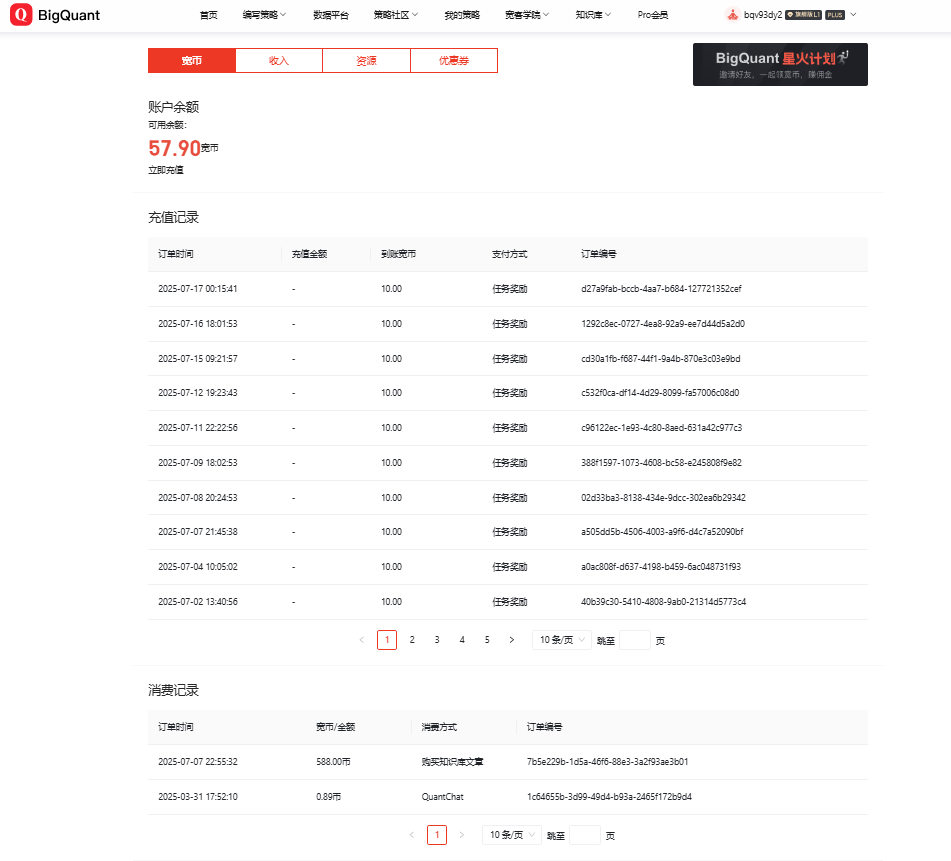The height and width of the screenshot is (861, 951).
Task: Open Pro会员 in the navigation bar
Action: tap(653, 15)
